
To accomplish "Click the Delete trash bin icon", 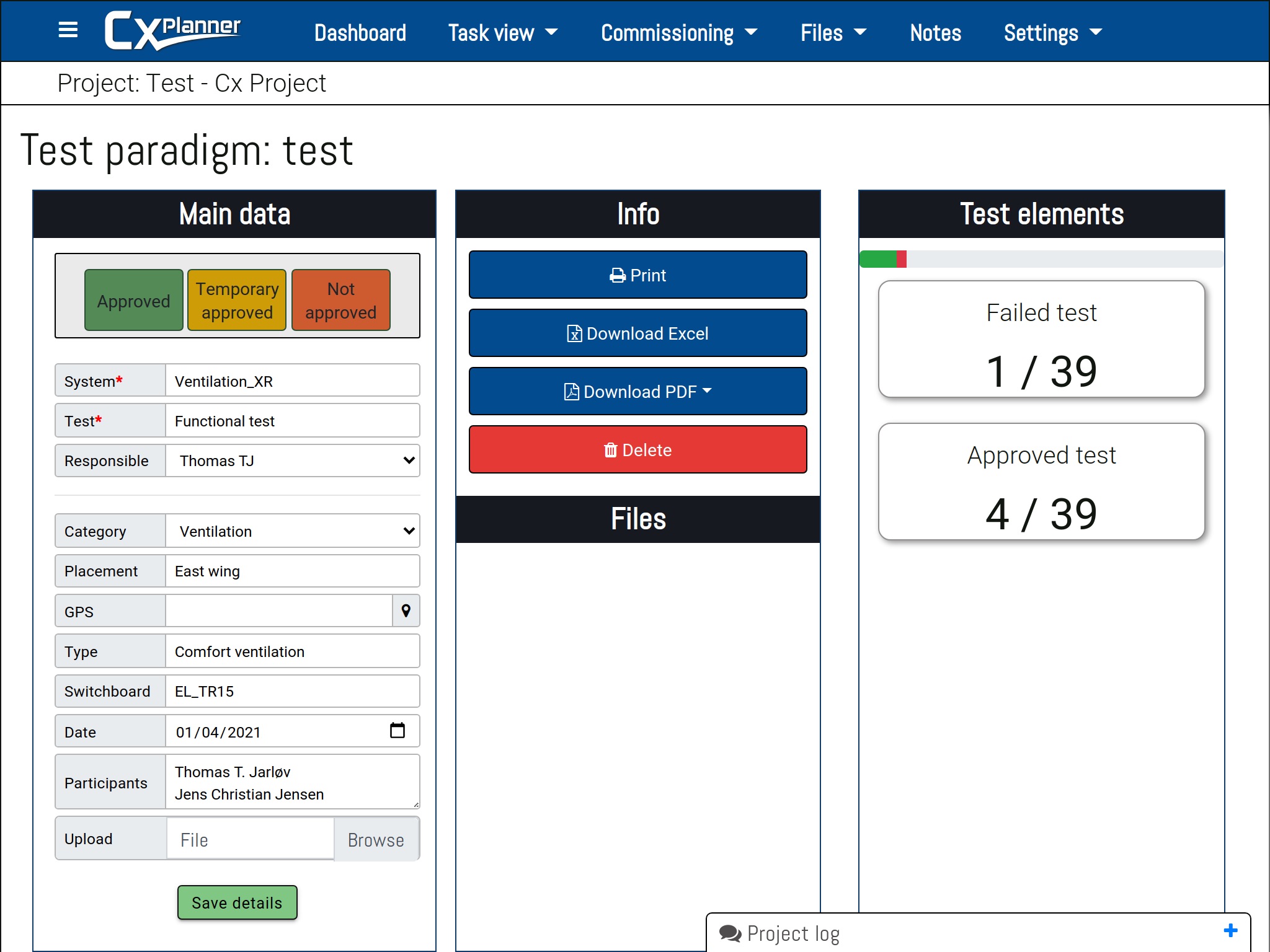I will tap(610, 449).
